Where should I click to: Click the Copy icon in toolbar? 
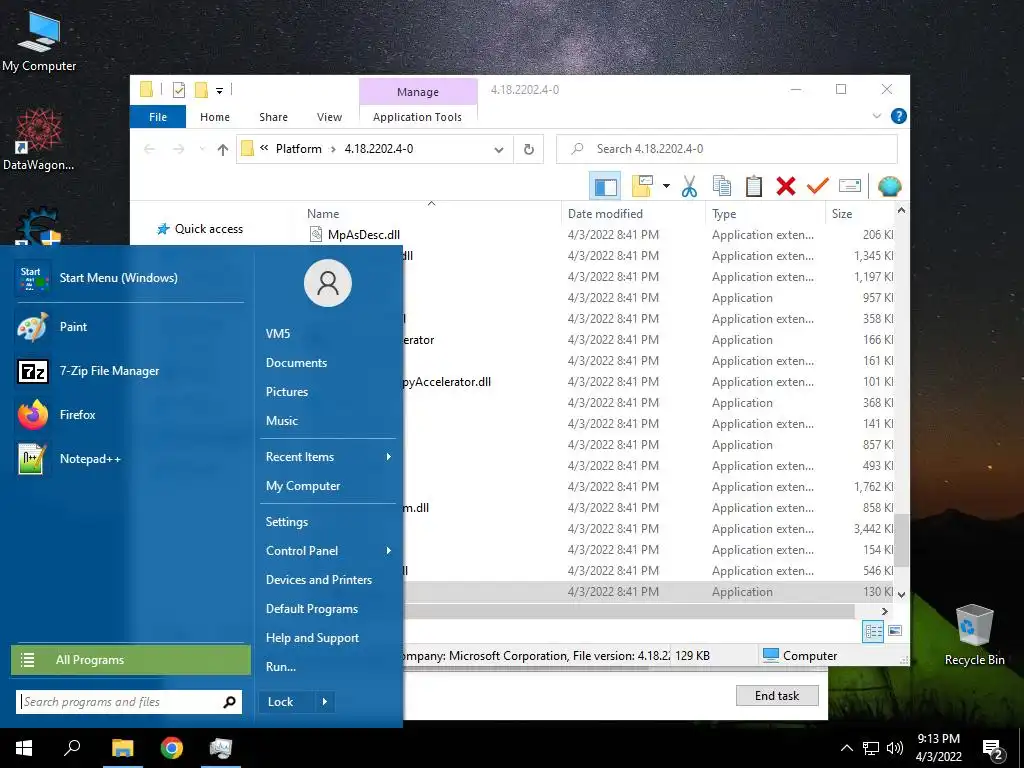click(x=722, y=187)
